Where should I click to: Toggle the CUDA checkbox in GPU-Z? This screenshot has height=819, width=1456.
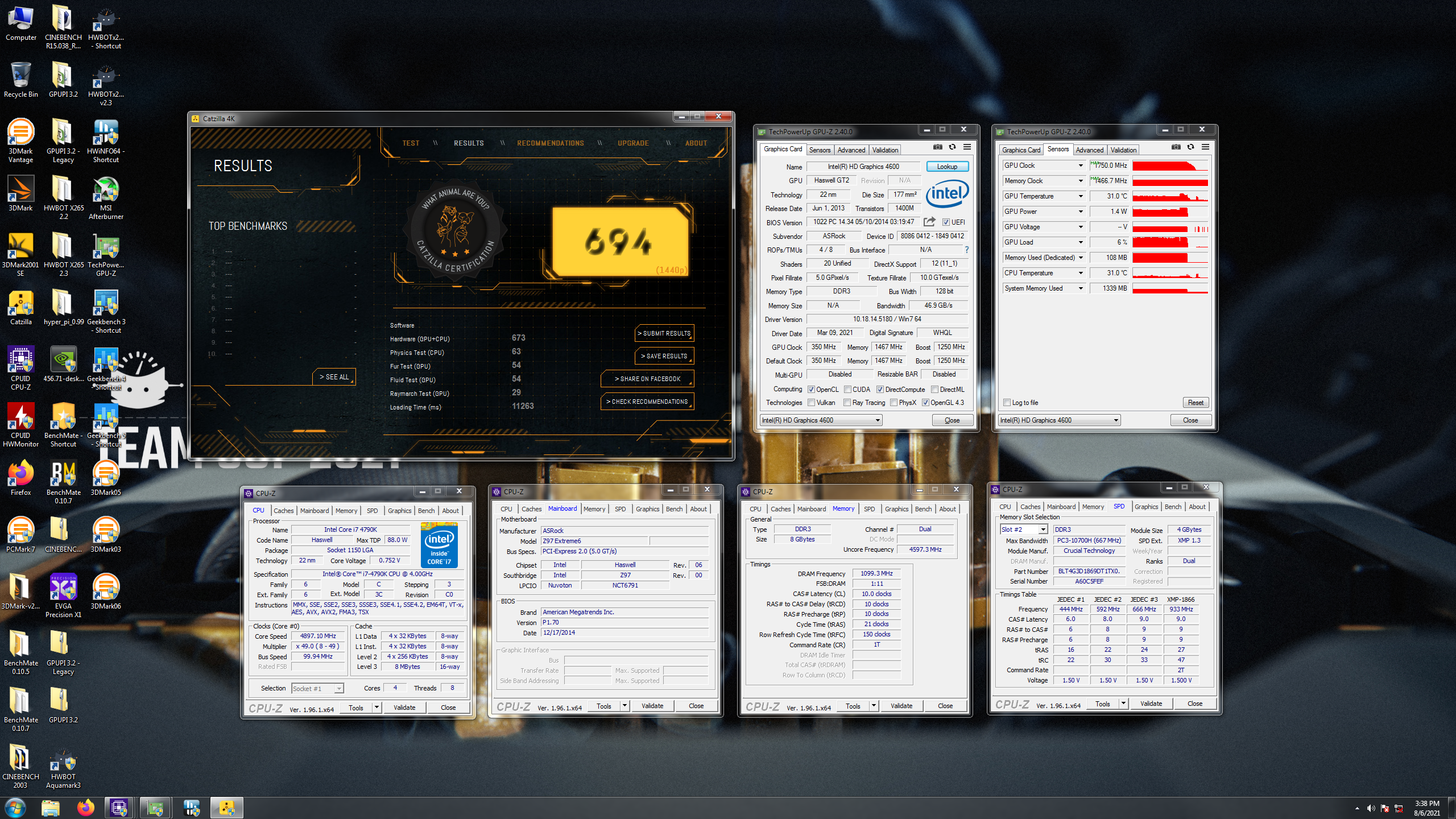click(x=847, y=390)
